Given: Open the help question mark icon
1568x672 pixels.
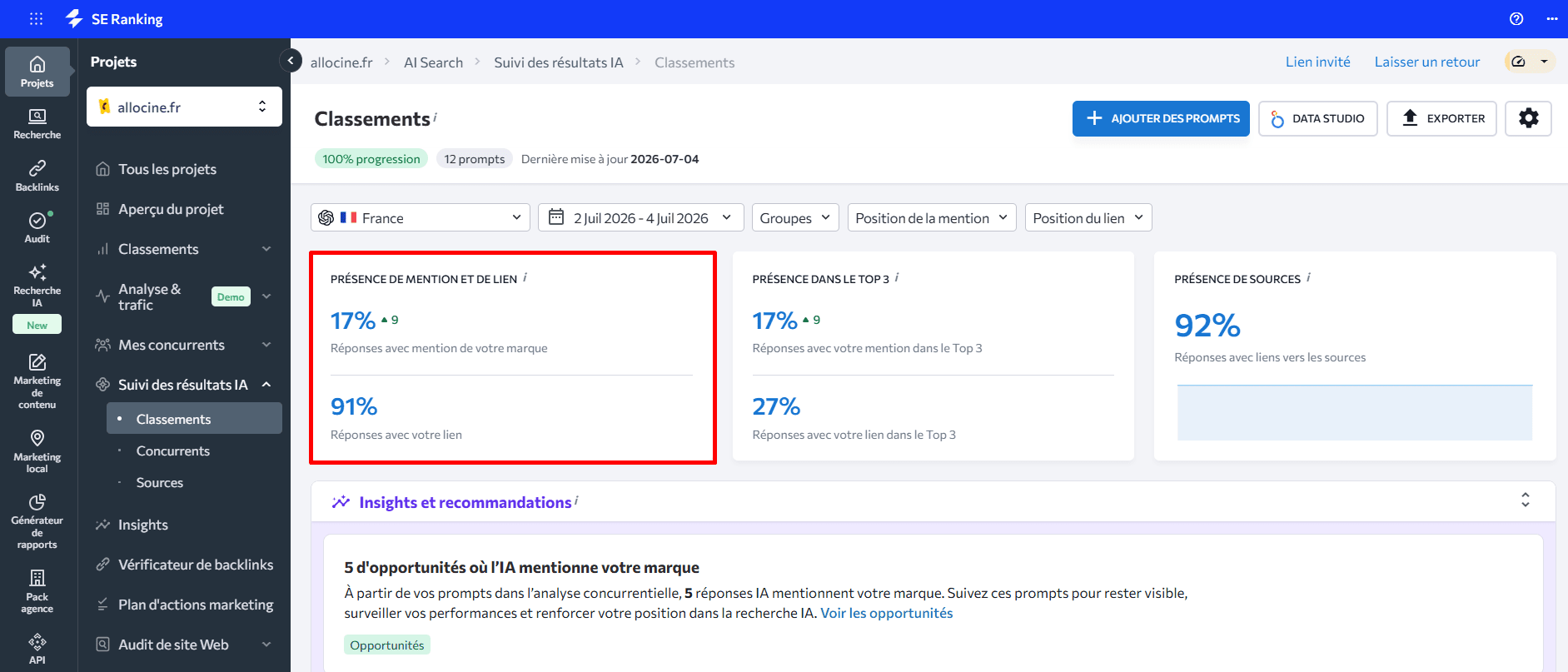Looking at the screenshot, I should coord(1516,18).
